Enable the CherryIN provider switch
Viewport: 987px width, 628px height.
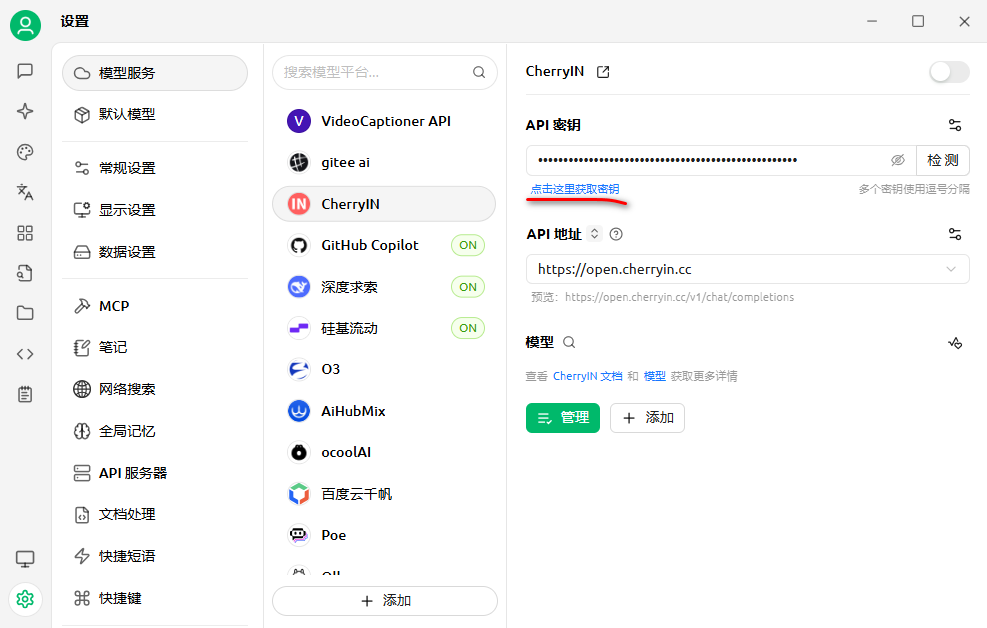[949, 72]
